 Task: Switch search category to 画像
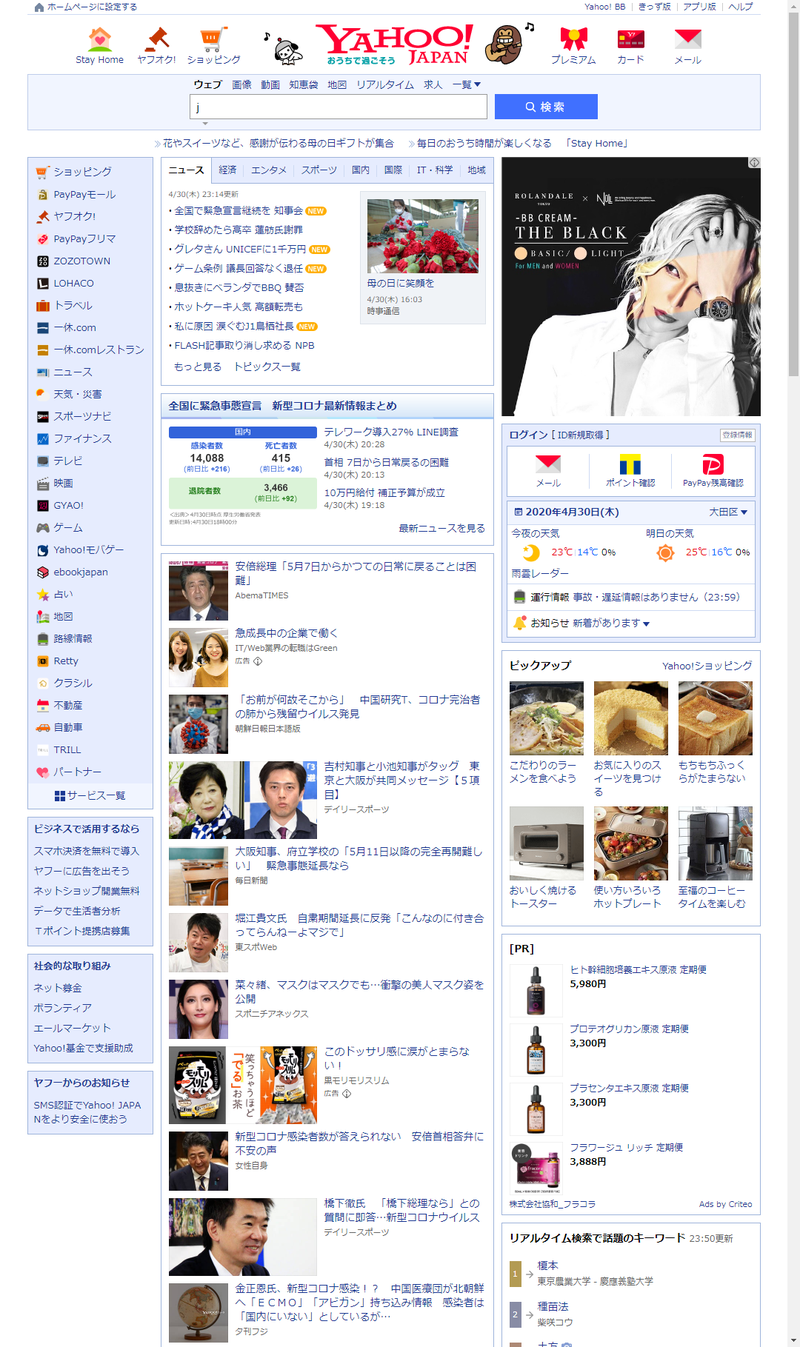pyautogui.click(x=242, y=85)
